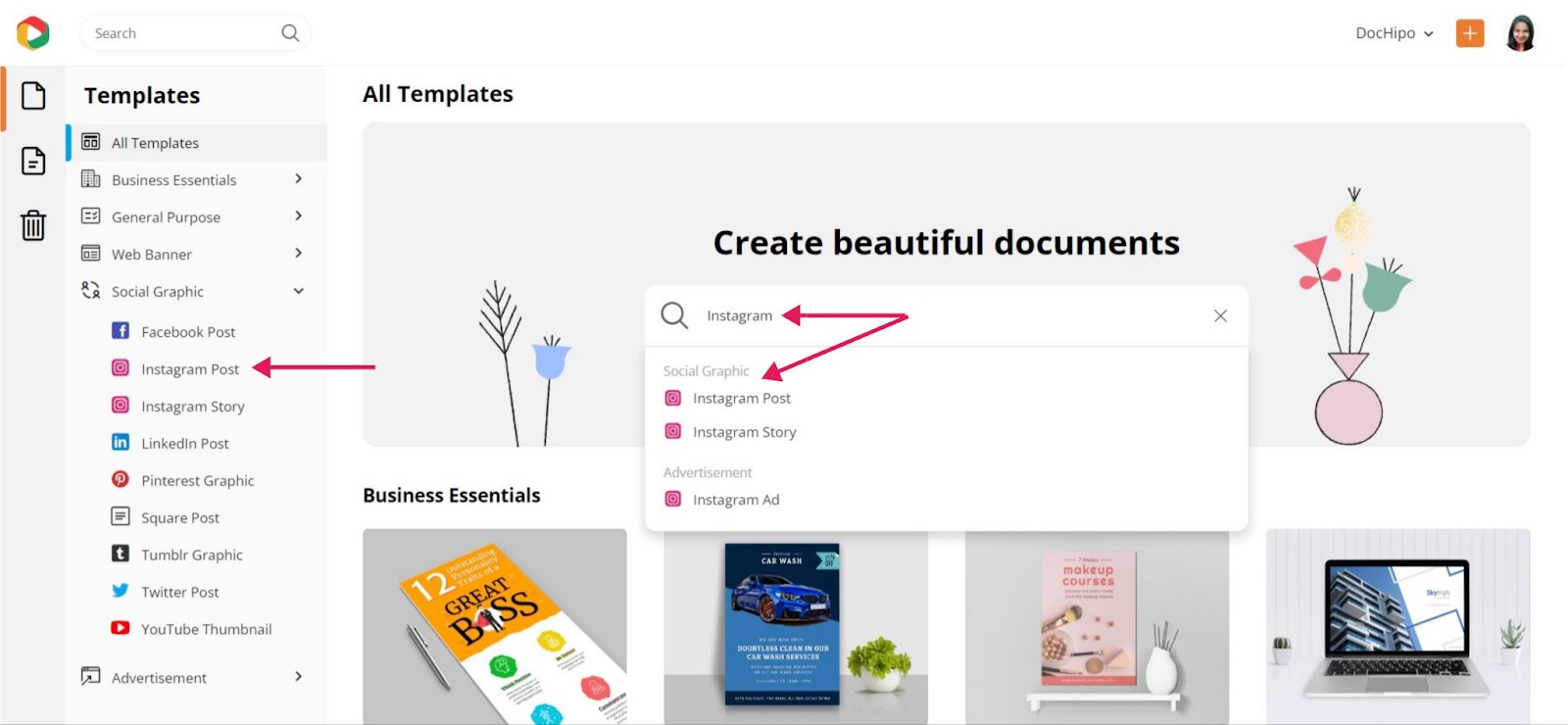1568x725 pixels.
Task: Click Instagram icon beside sidebar Instagram Story
Action: tap(121, 406)
